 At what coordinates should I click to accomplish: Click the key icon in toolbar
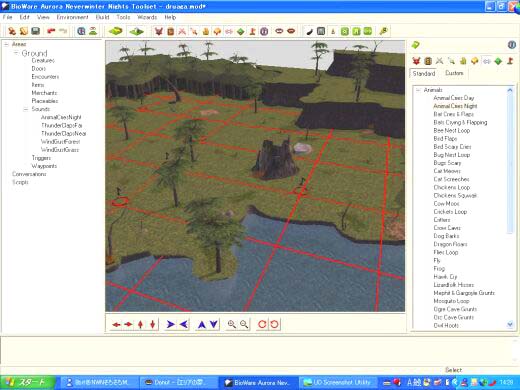tap(384, 31)
